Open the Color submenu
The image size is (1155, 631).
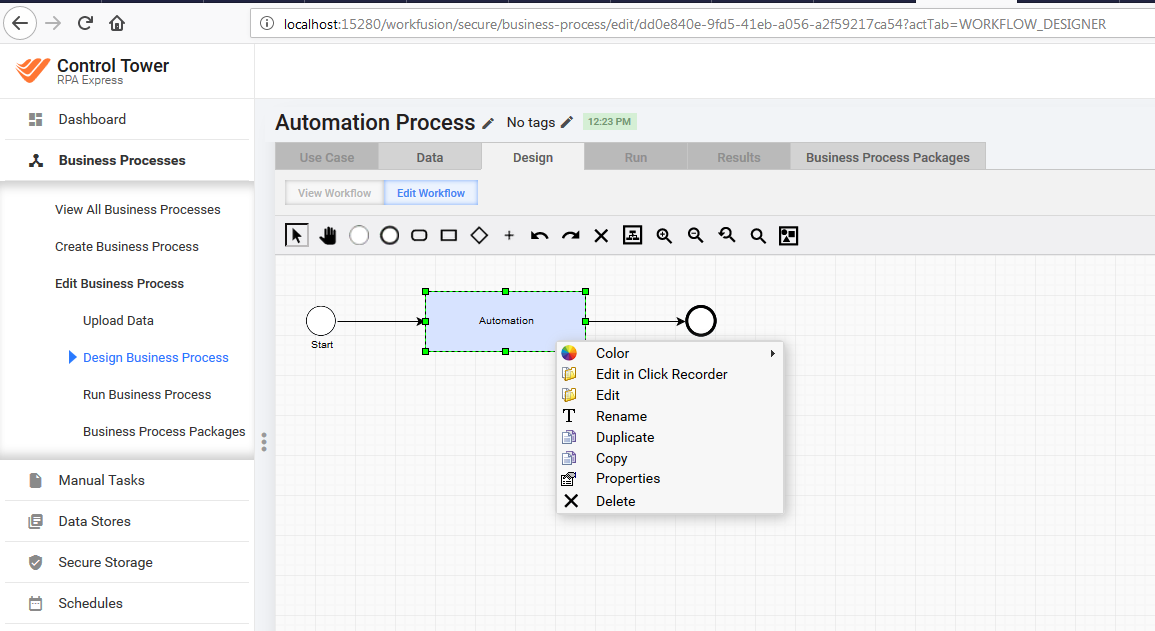click(670, 353)
